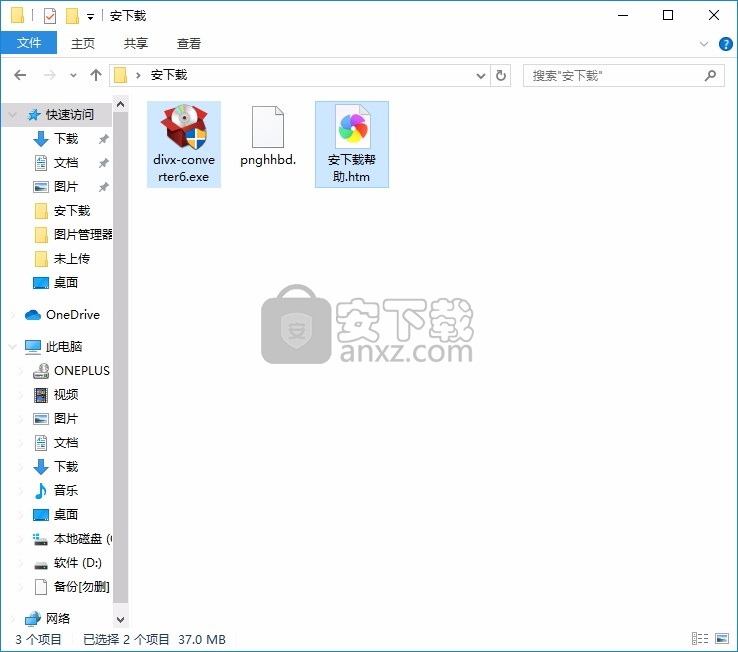Collapse the 此电脑 tree node
The image size is (738, 652).
point(13,346)
